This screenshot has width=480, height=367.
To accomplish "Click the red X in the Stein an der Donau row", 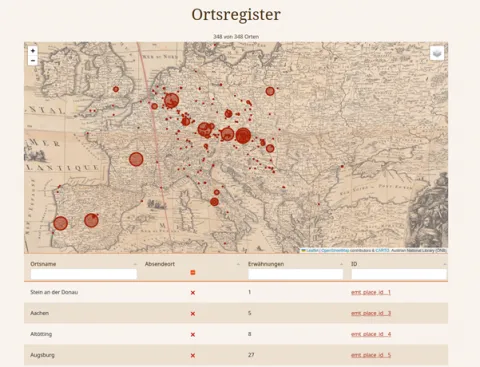I will [x=193, y=293].
